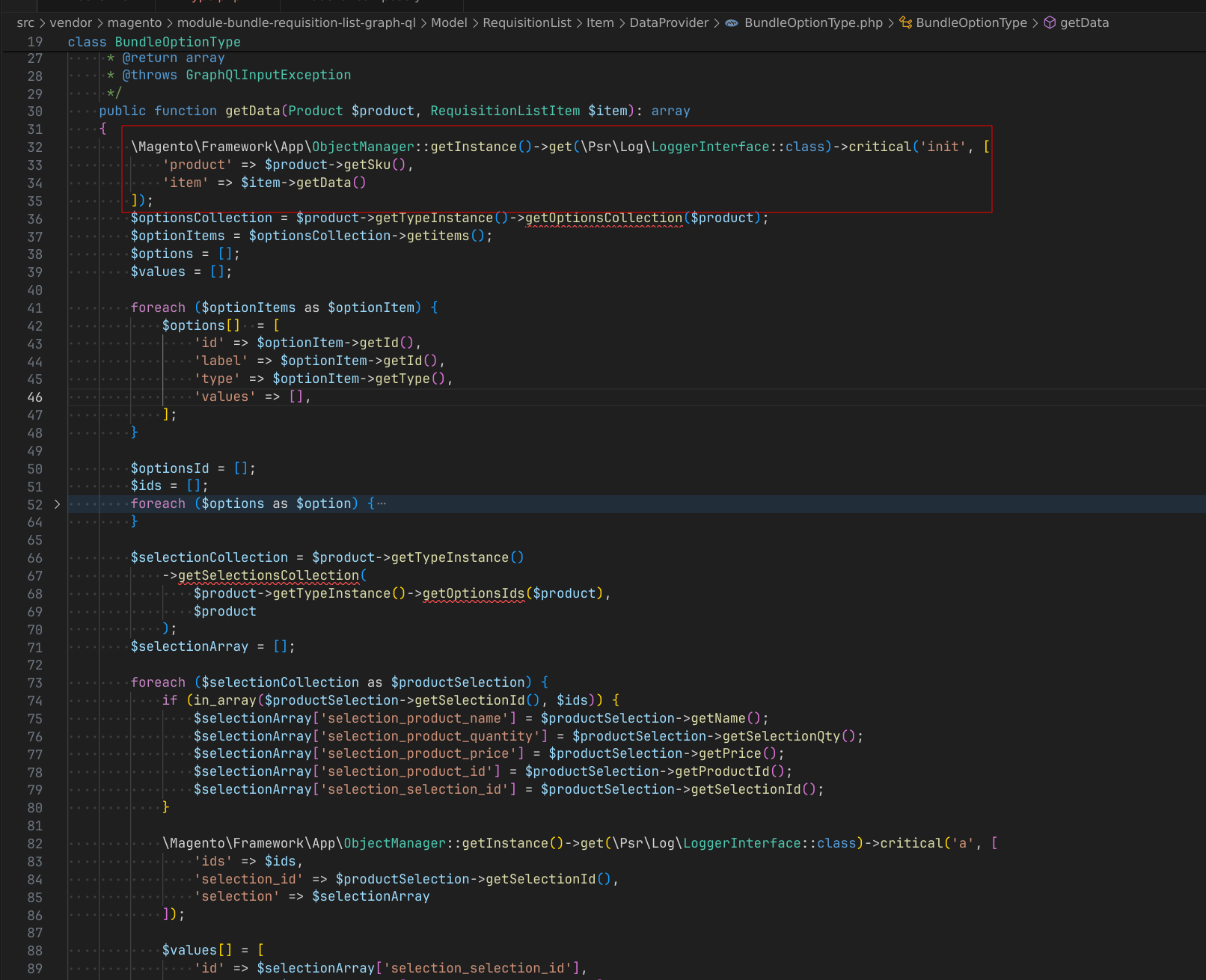The width and height of the screenshot is (1206, 980).
Task: Open the src breadcrumb folder
Action: pos(25,23)
